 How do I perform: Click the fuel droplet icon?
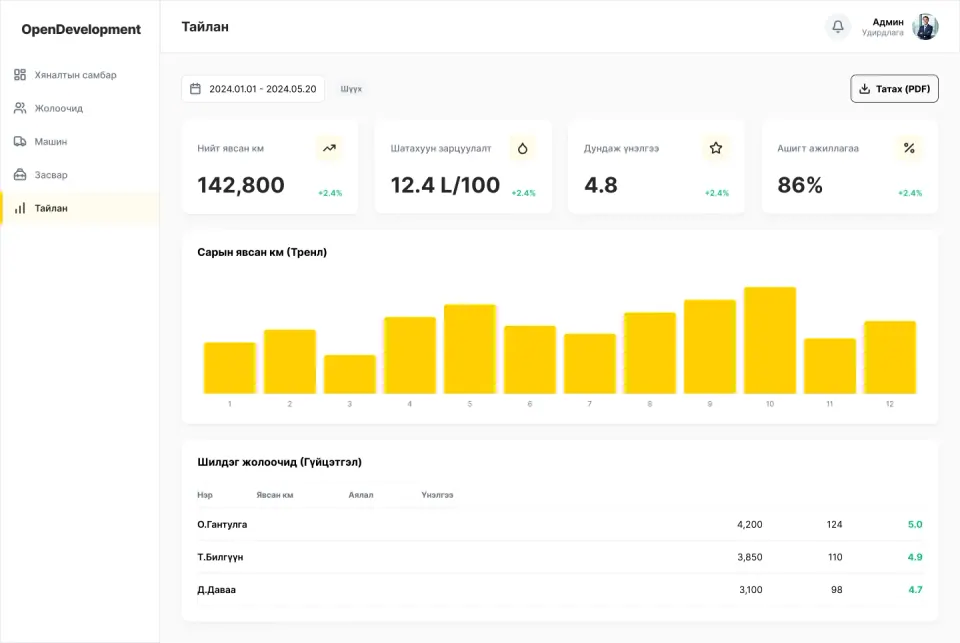tap(522, 148)
